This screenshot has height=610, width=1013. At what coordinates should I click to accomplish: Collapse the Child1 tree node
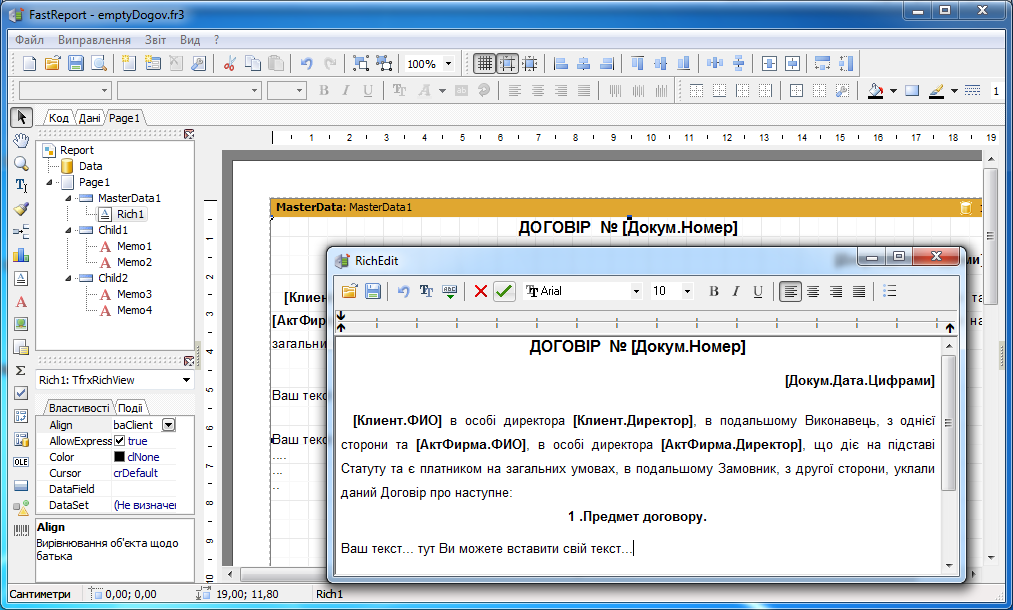click(69, 230)
